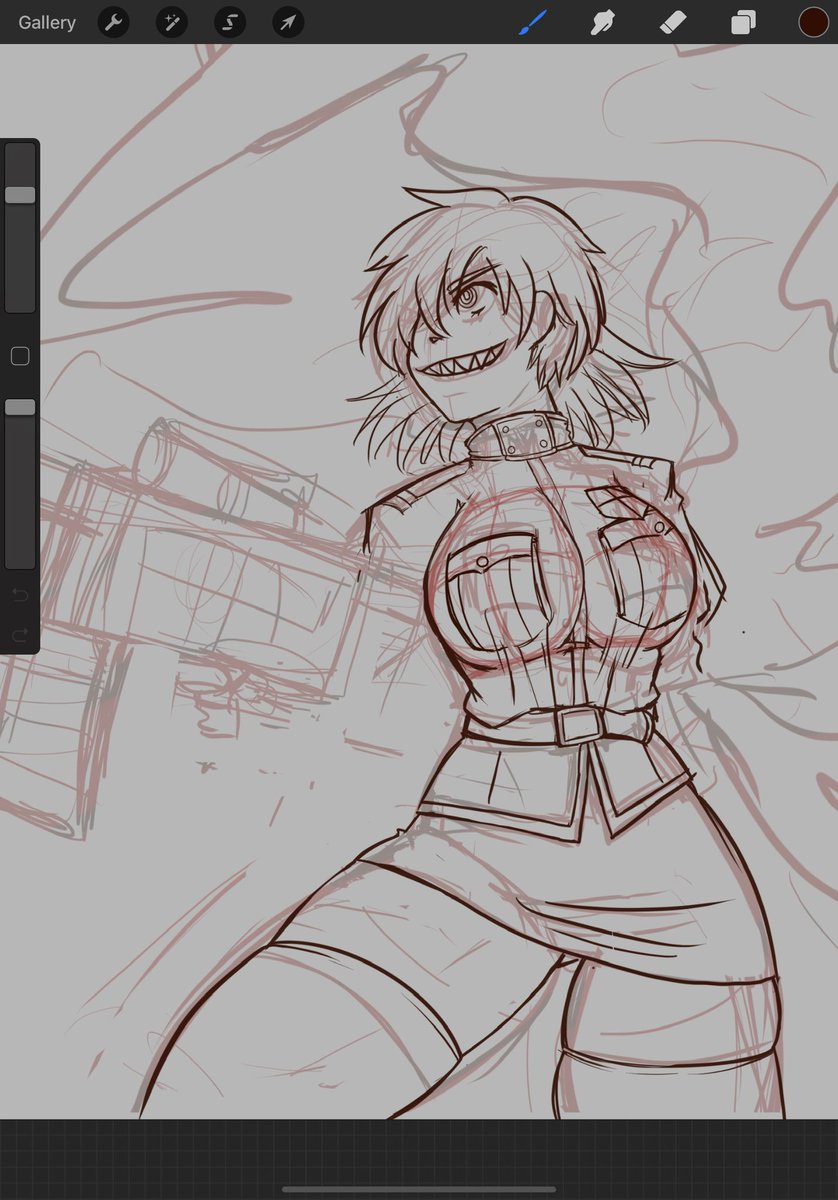This screenshot has width=838, height=1200.
Task: Open the color picker swatch
Action: 813,22
